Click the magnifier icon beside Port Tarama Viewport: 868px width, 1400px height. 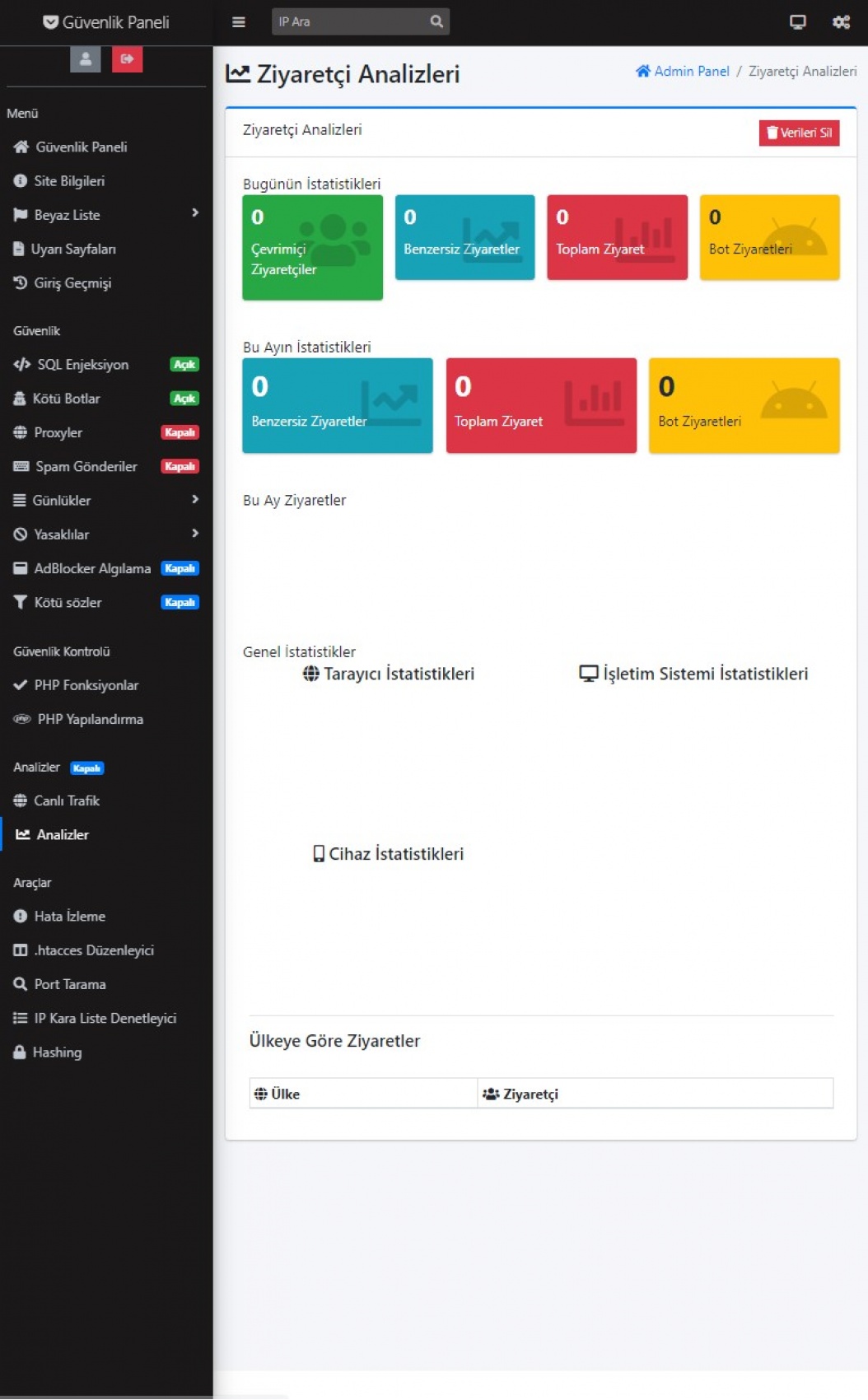coord(21,984)
